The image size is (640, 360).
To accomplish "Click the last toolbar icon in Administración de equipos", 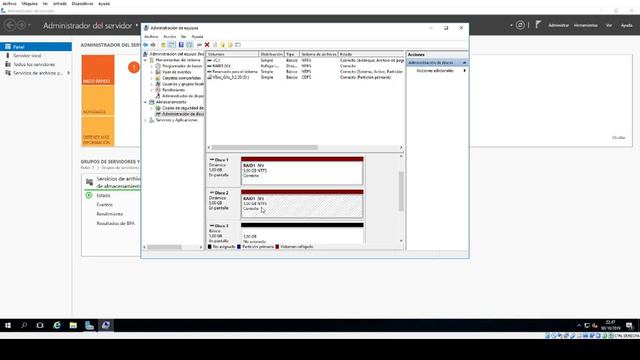I will pyautogui.click(x=238, y=45).
